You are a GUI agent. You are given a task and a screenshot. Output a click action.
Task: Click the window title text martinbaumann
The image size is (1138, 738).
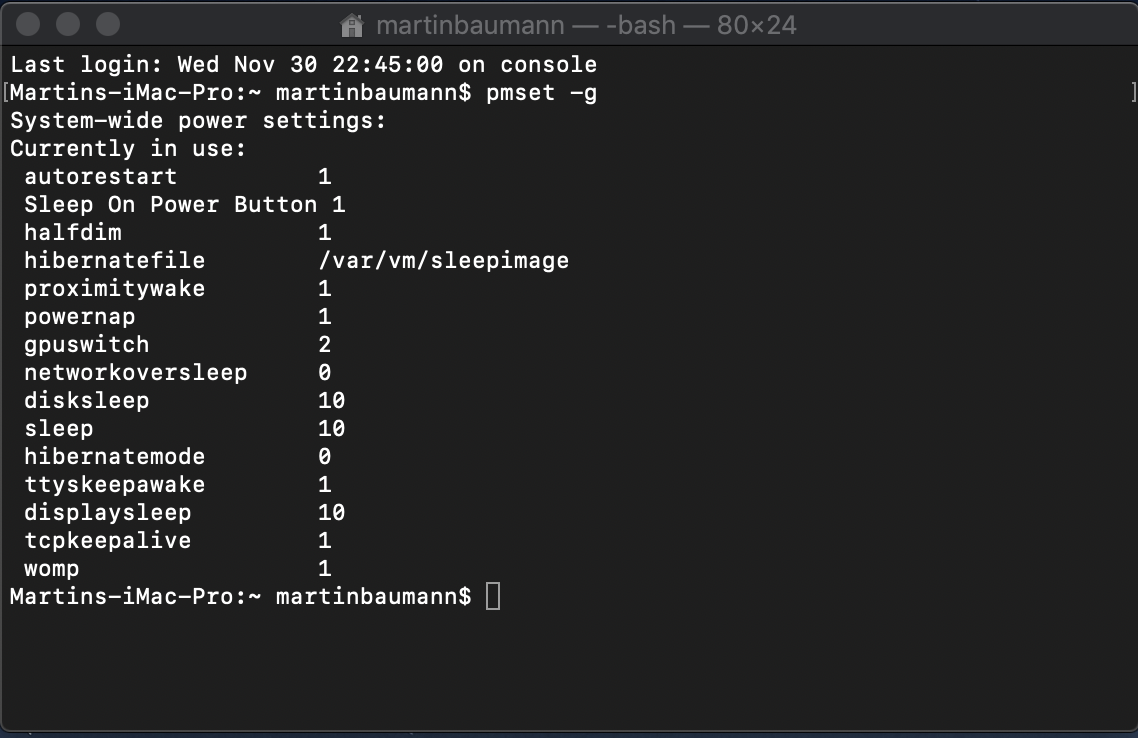tap(469, 24)
